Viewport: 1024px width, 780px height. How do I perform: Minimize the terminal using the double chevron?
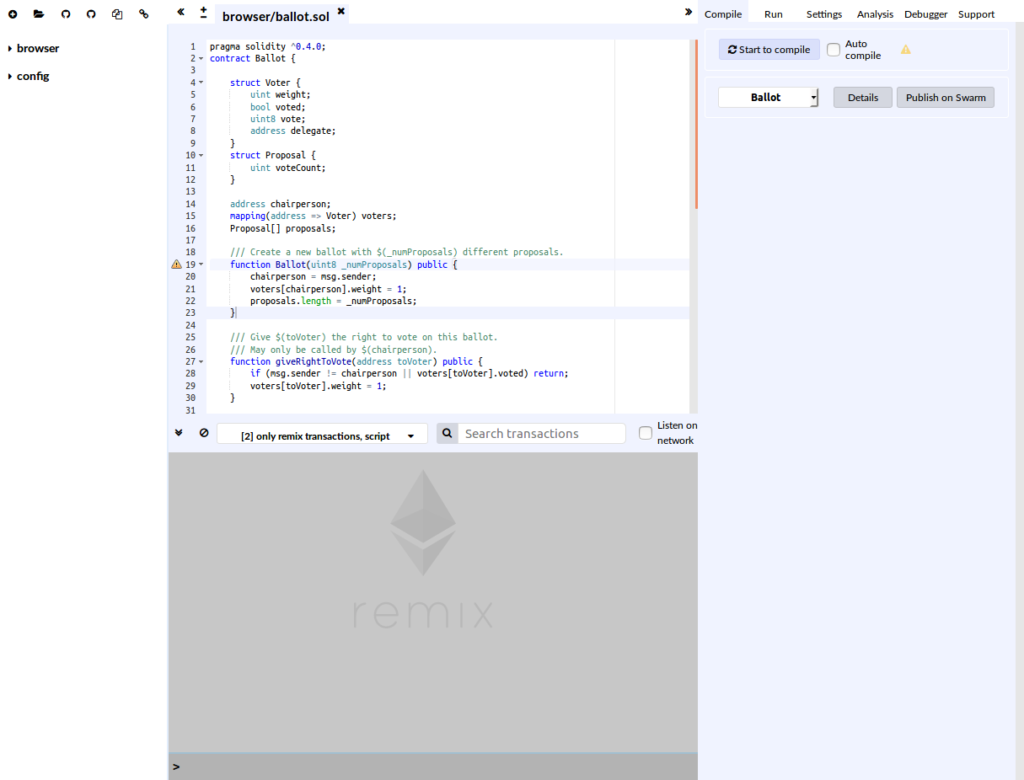(179, 433)
